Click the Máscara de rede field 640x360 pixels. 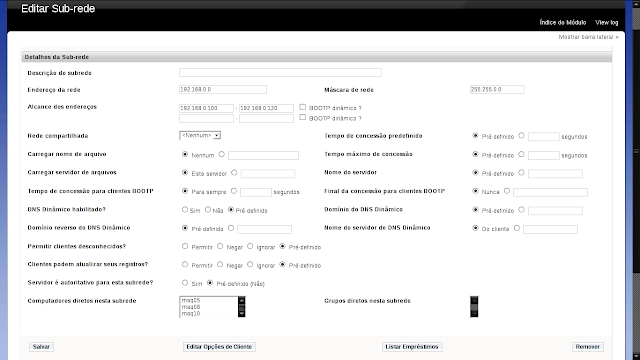click(497, 89)
